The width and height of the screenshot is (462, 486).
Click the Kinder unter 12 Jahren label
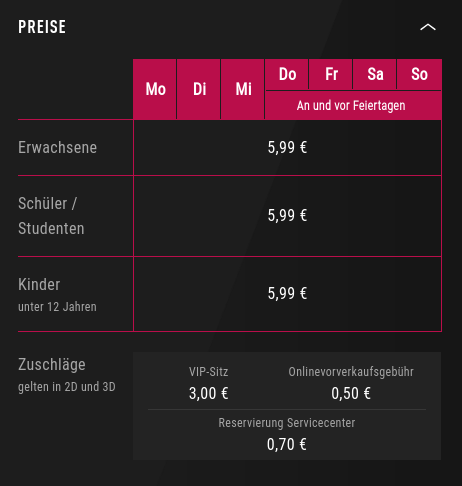click(57, 295)
